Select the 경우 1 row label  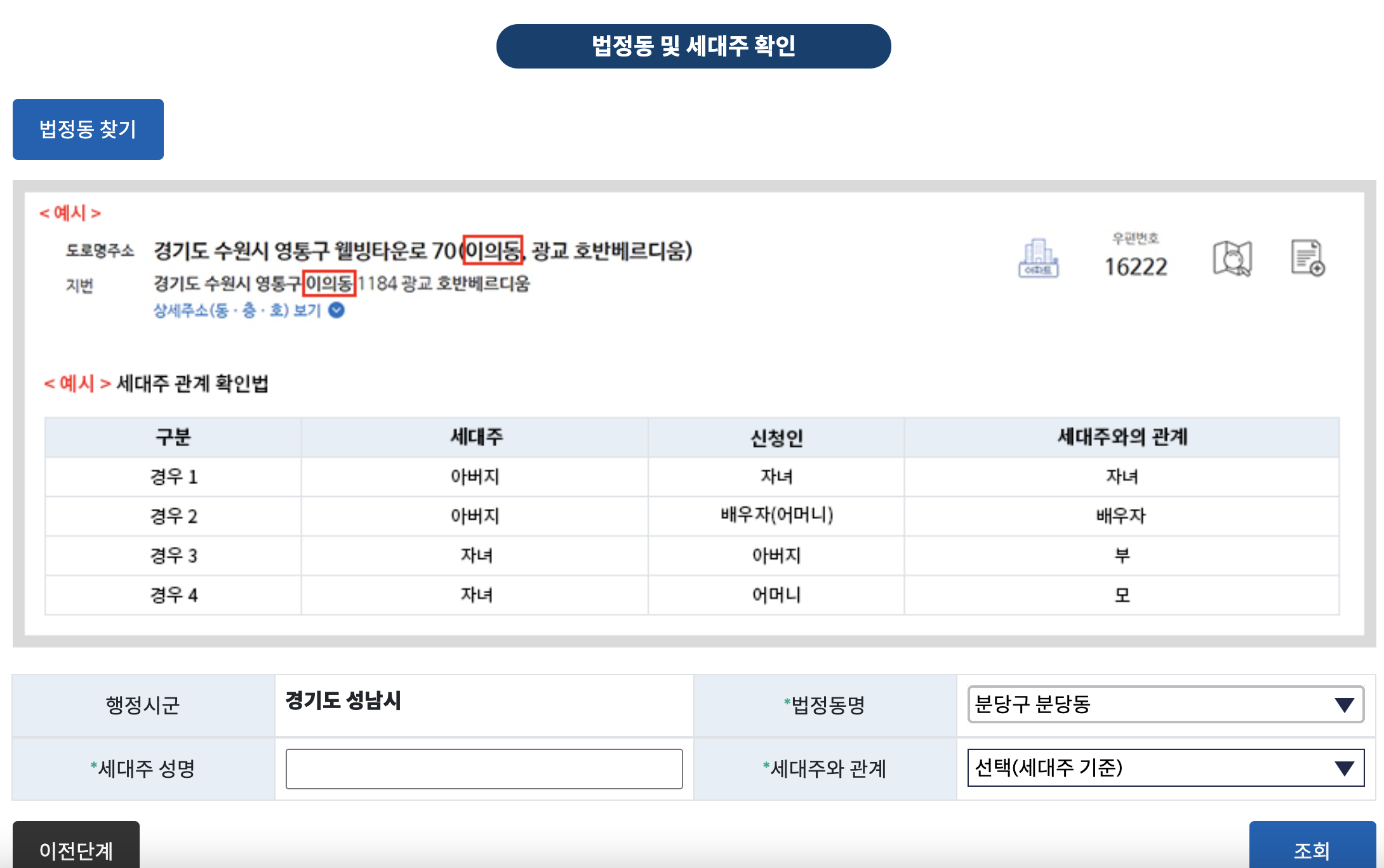coord(173,477)
